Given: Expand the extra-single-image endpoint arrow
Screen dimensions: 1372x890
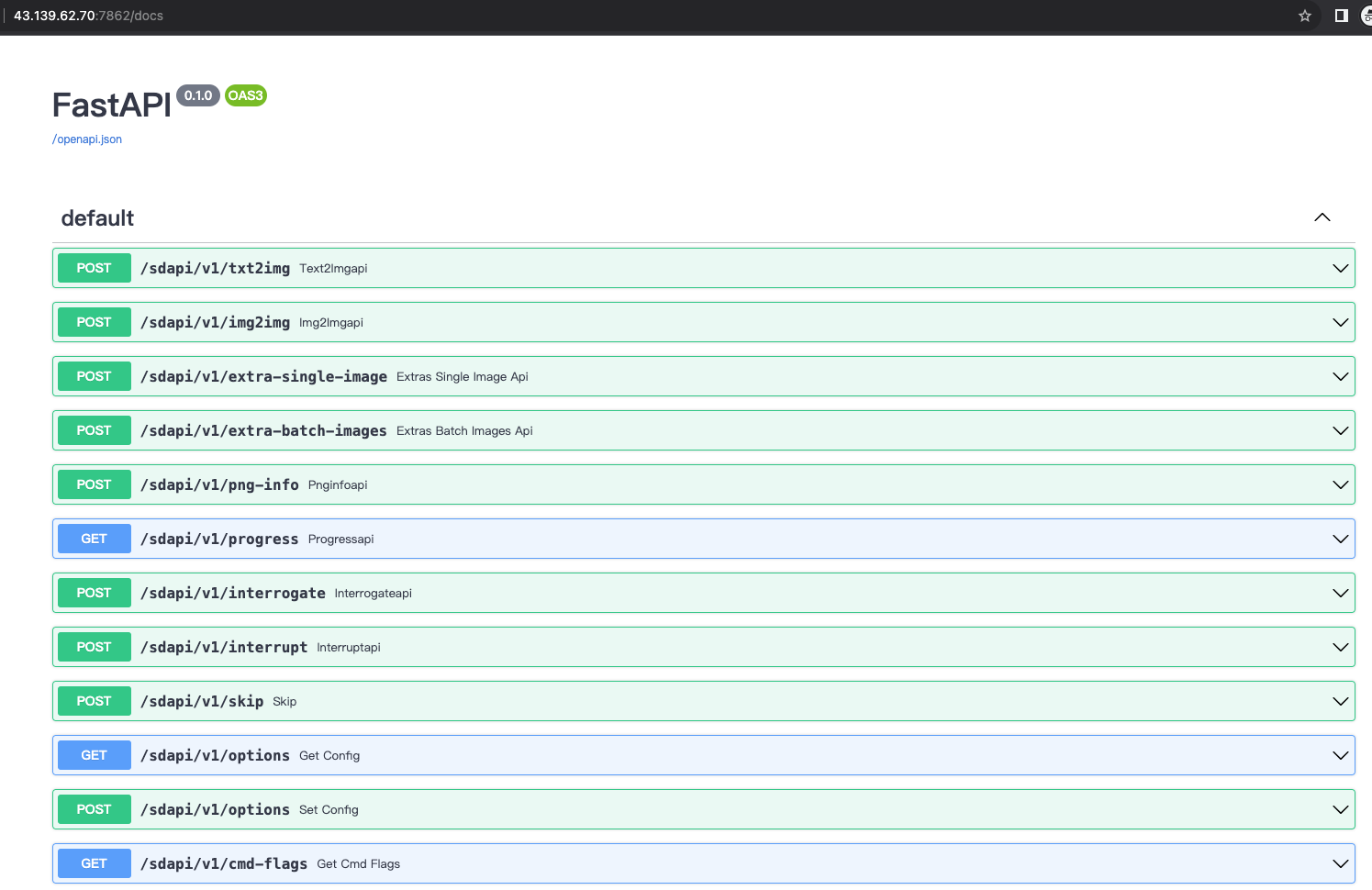Looking at the screenshot, I should 1341,376.
